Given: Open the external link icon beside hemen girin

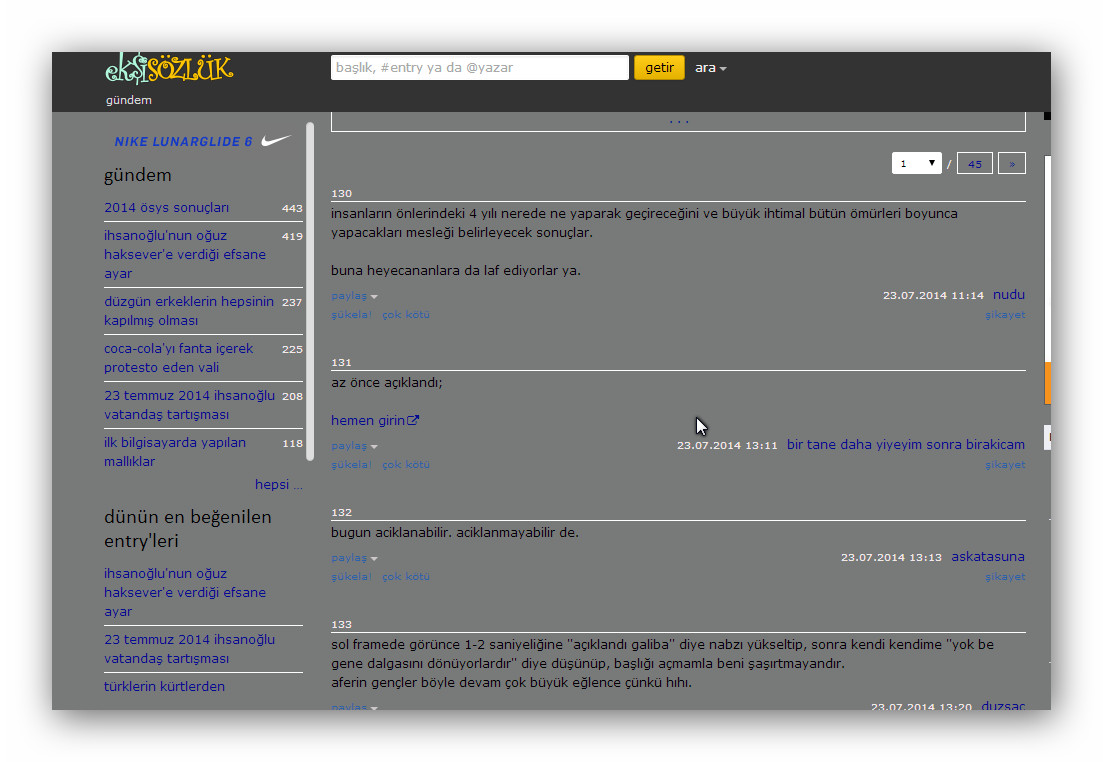Looking at the screenshot, I should tap(413, 421).
